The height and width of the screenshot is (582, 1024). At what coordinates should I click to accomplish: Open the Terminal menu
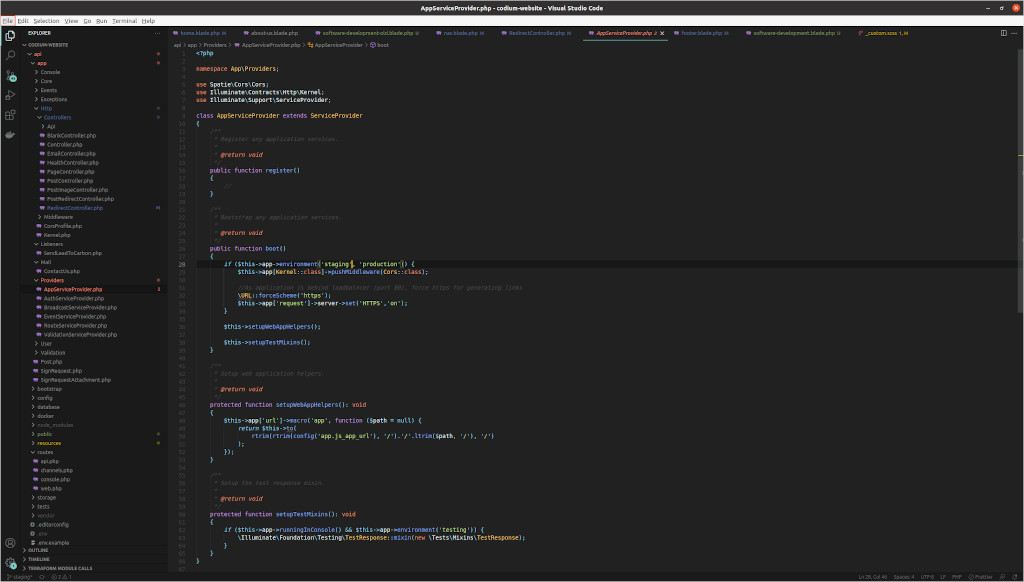(125, 21)
